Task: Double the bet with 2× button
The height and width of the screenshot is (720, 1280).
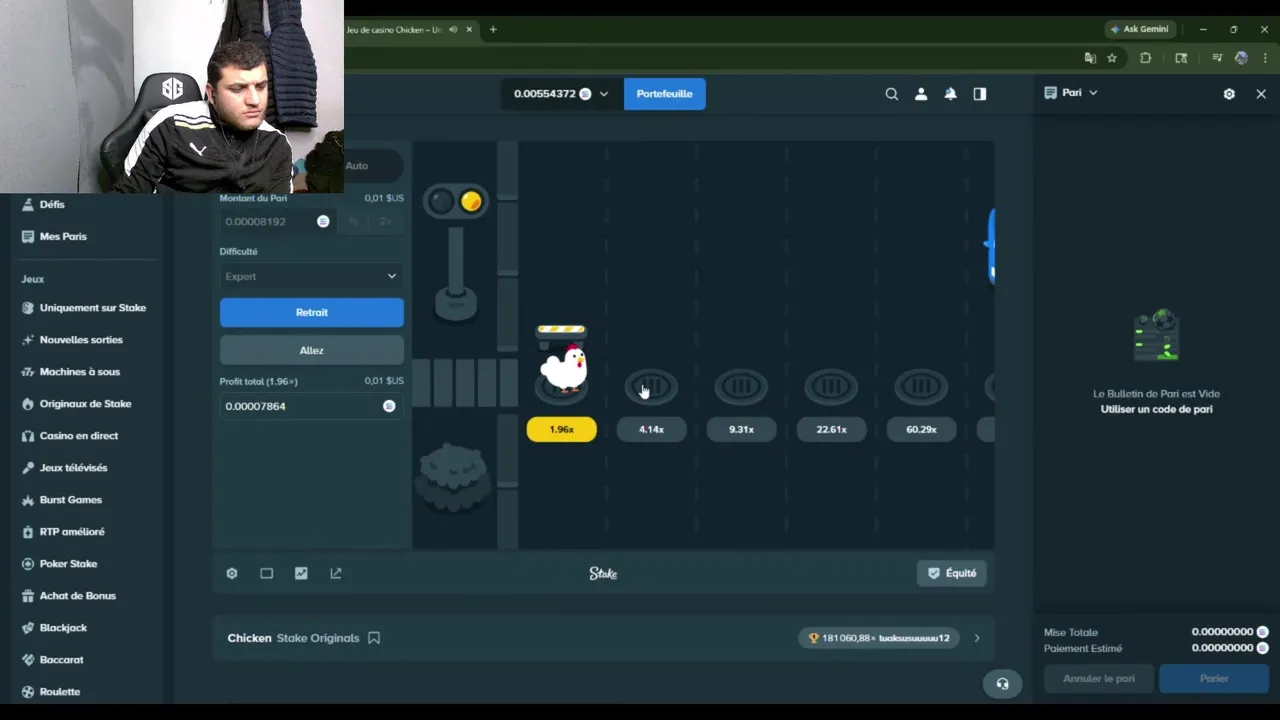Action: tap(386, 221)
